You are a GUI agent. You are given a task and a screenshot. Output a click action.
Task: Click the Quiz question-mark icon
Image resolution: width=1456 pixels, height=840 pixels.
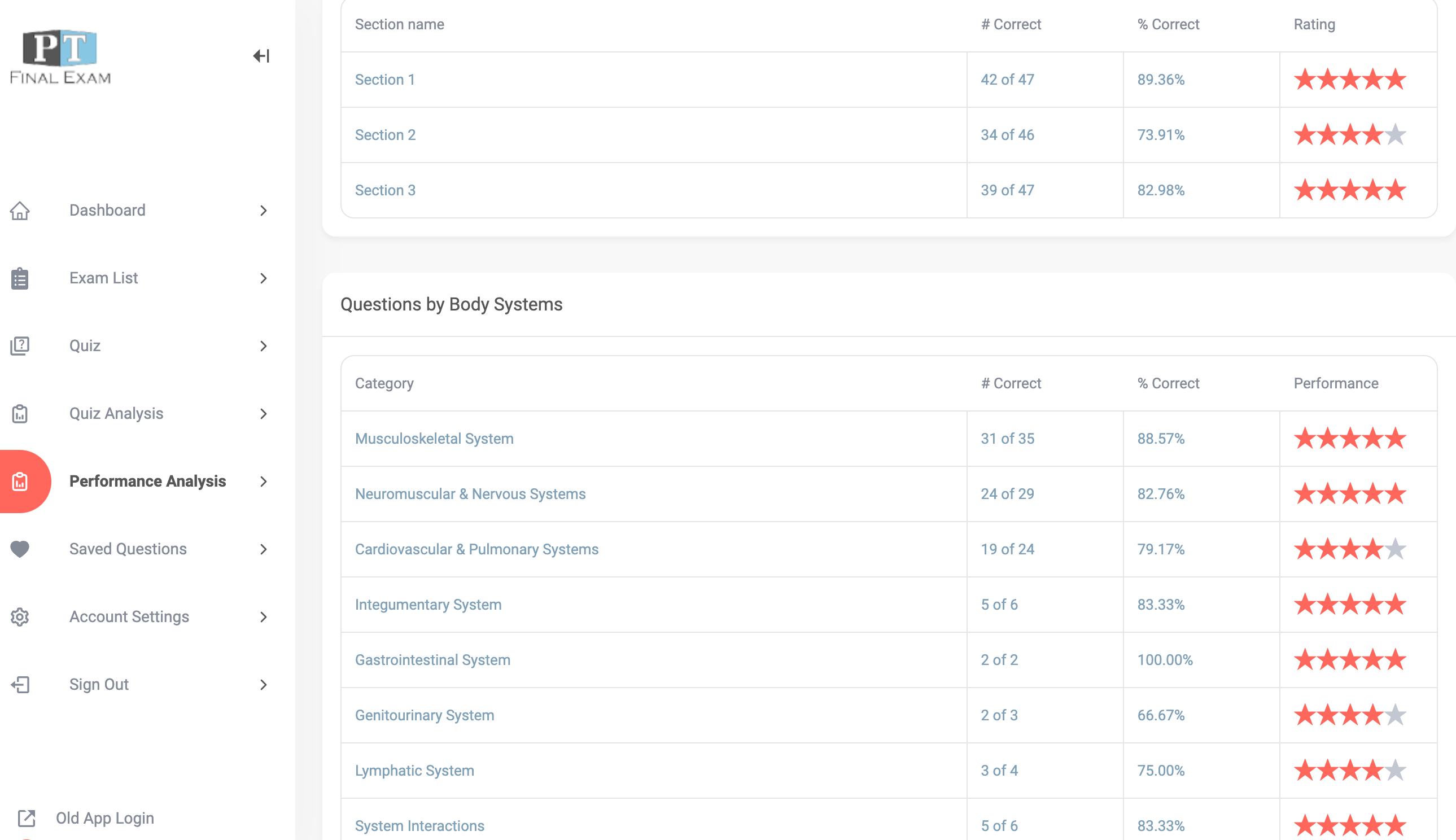coord(20,345)
